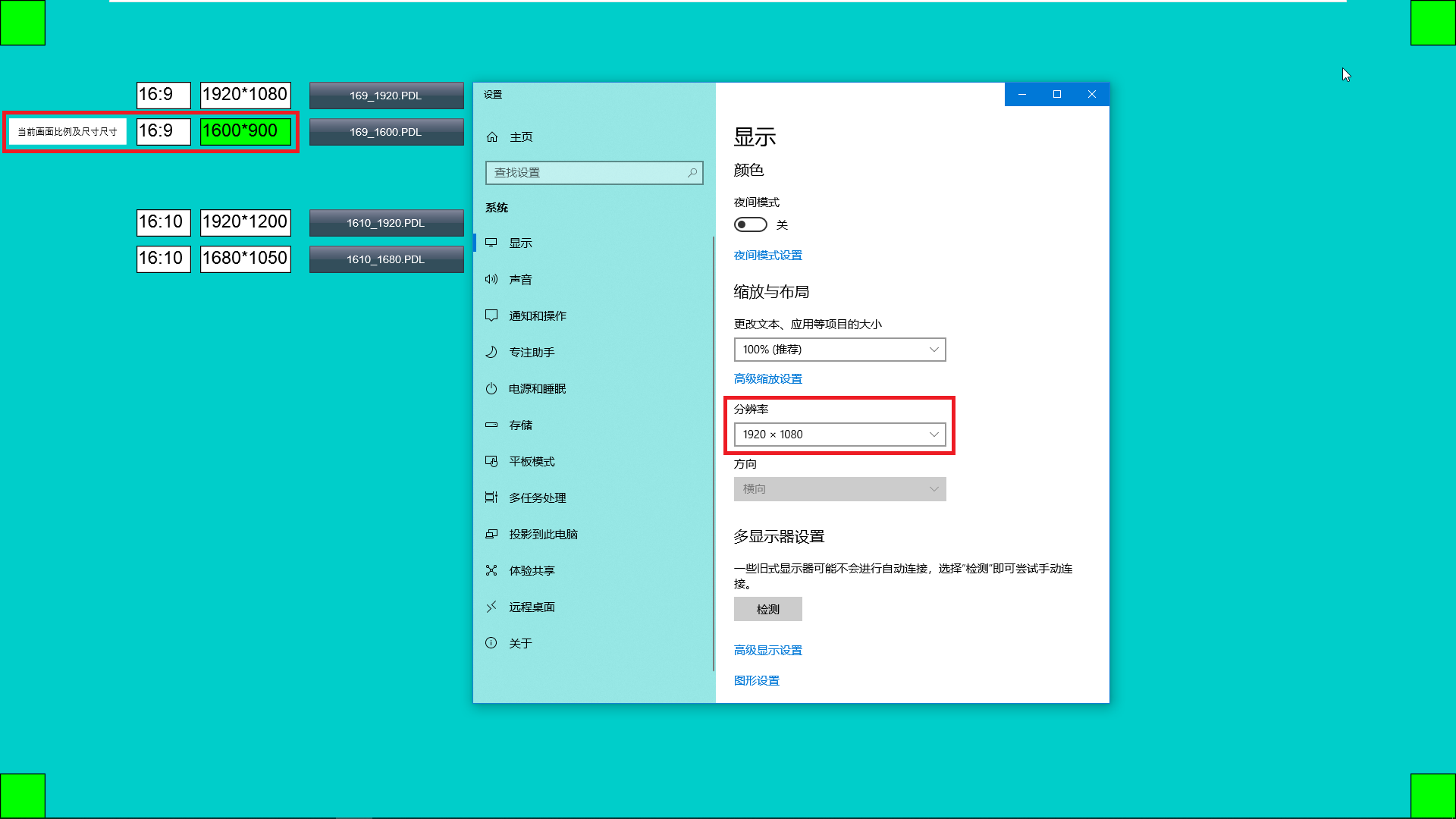Select the Storage drive icon
The width and height of the screenshot is (1456, 819).
click(491, 425)
